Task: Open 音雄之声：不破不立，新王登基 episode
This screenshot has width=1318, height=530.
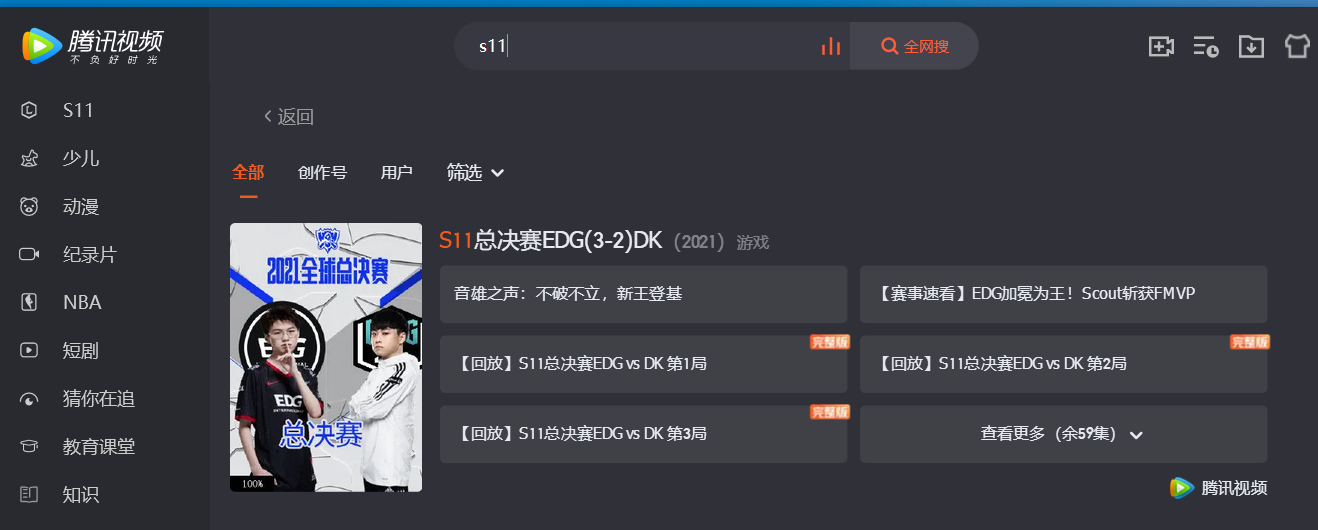Action: (643, 294)
